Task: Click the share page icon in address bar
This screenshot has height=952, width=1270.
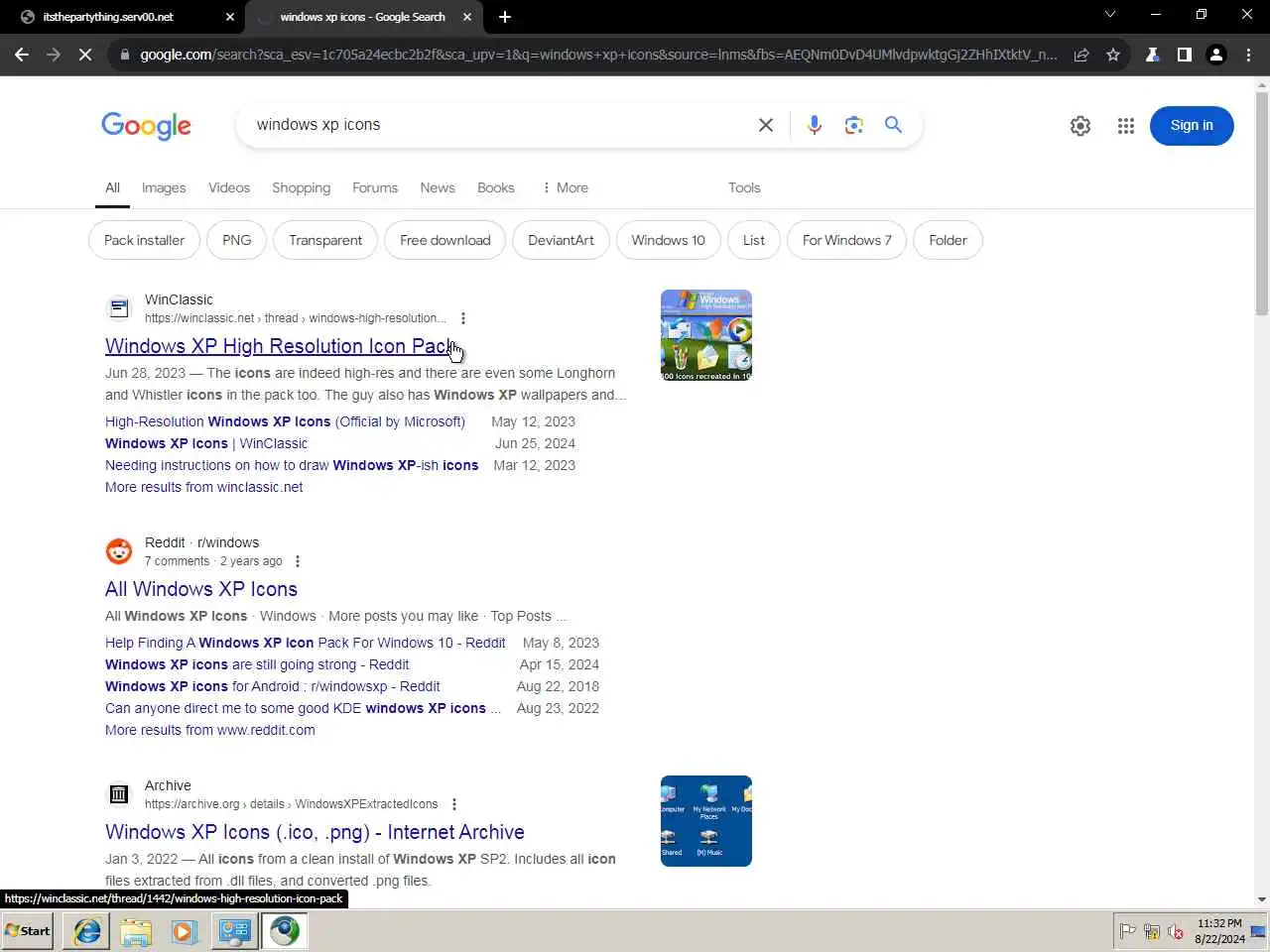Action: coord(1081,55)
